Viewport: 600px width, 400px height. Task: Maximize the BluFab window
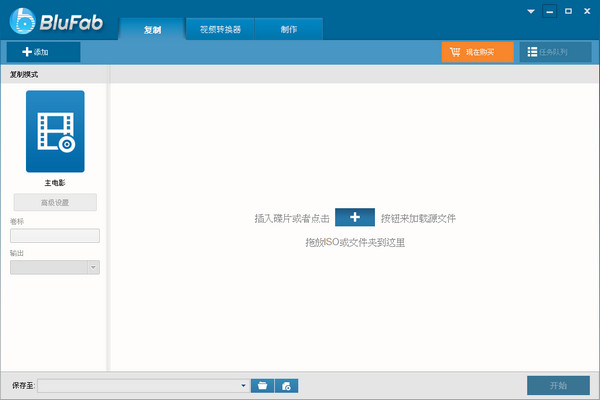coord(568,11)
